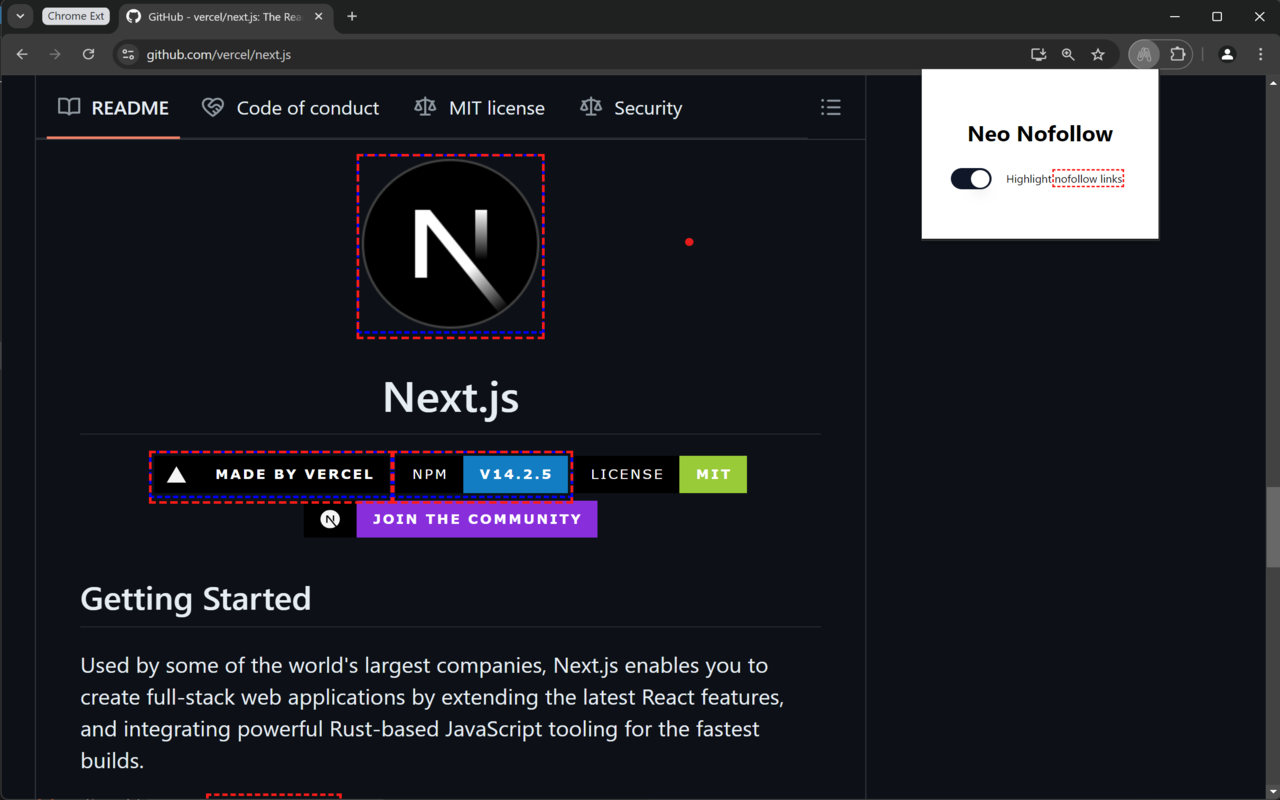1280x800 pixels.
Task: Bookmark the page with the star icon
Action: click(1098, 54)
